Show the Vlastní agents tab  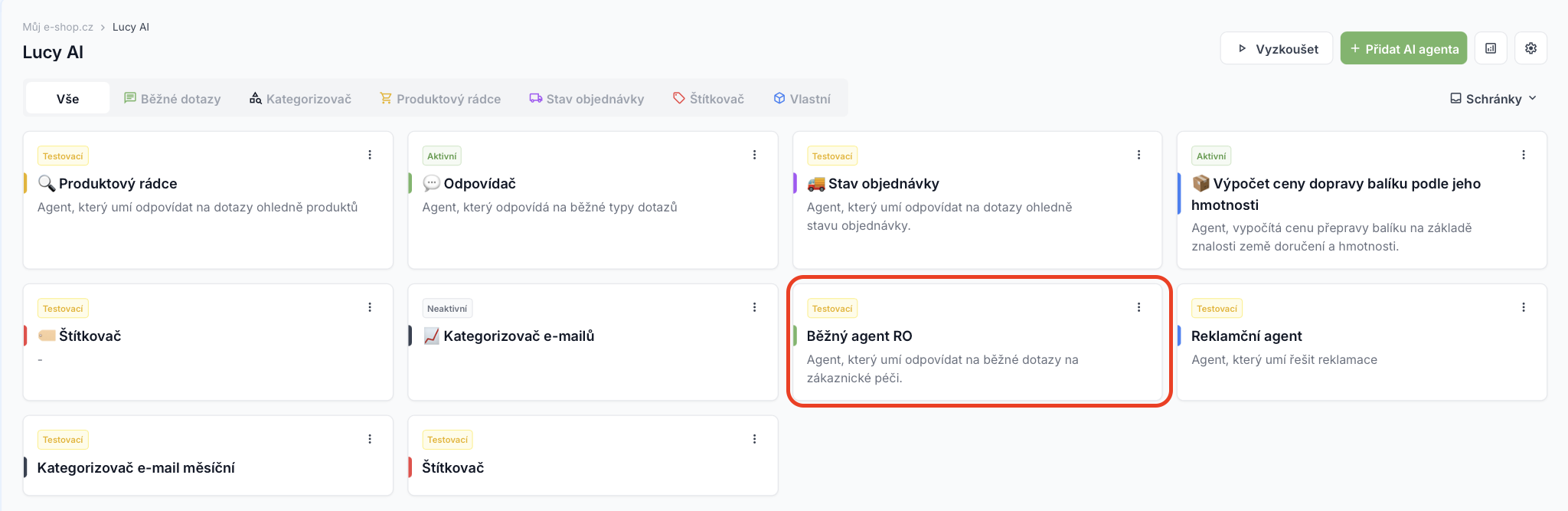[x=802, y=99]
